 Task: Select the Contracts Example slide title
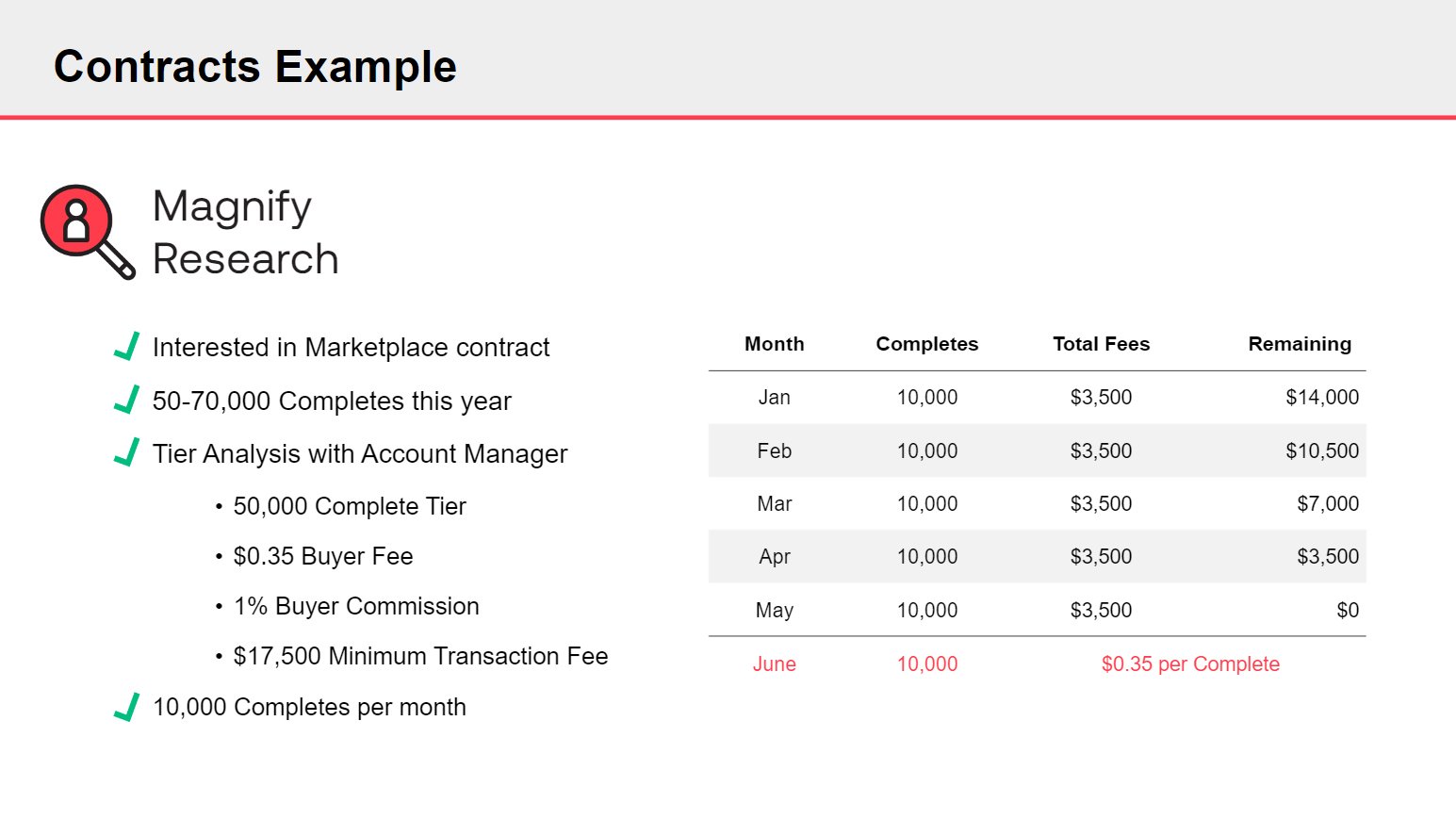255,67
